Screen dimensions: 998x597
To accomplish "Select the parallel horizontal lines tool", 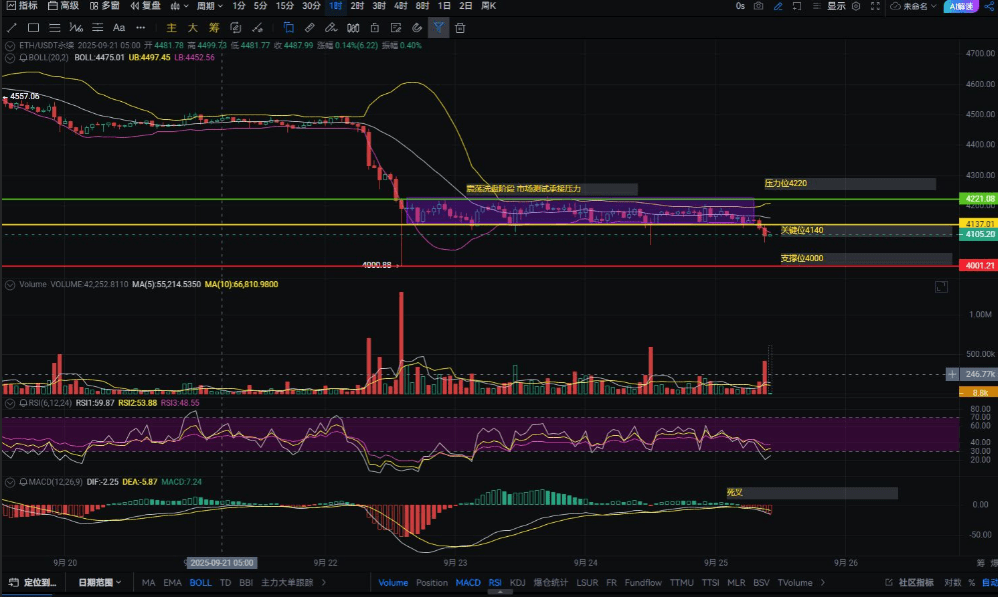I will pos(55,28).
